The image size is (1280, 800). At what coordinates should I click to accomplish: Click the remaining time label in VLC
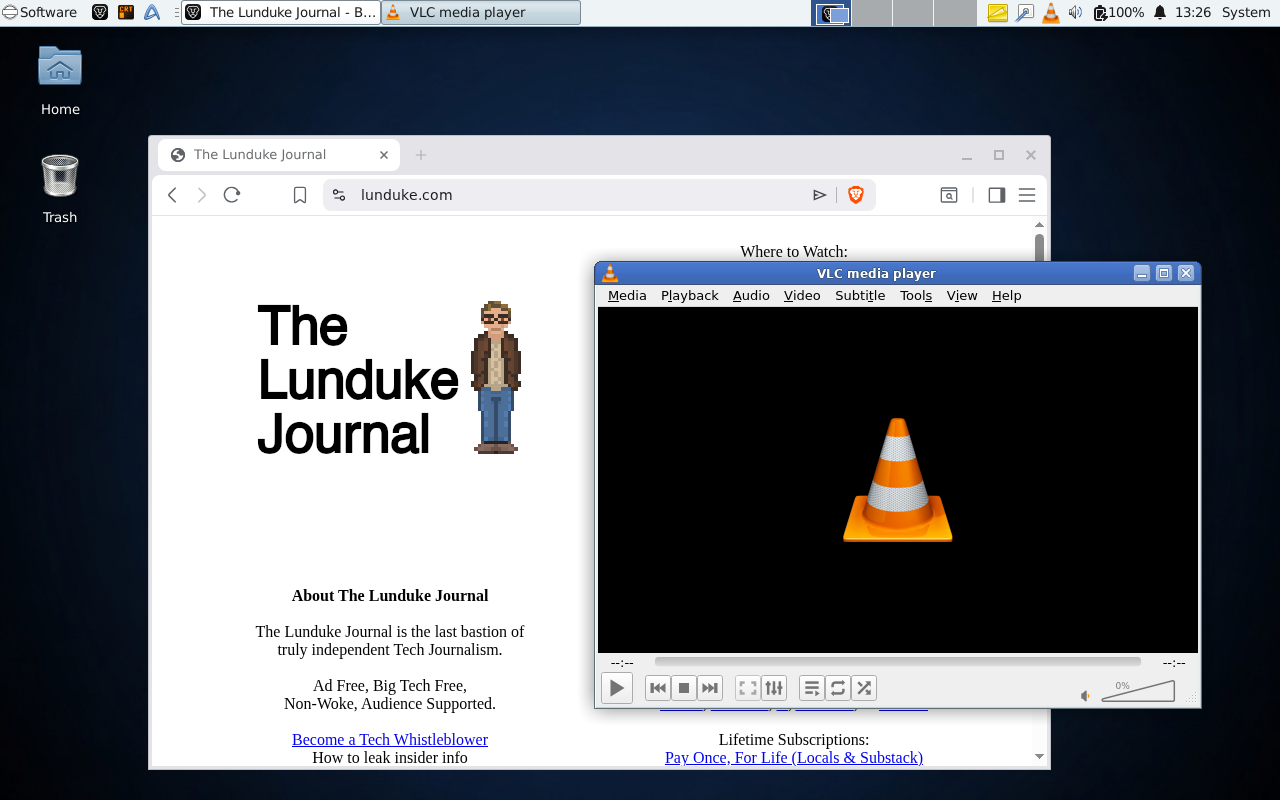[1174, 663]
